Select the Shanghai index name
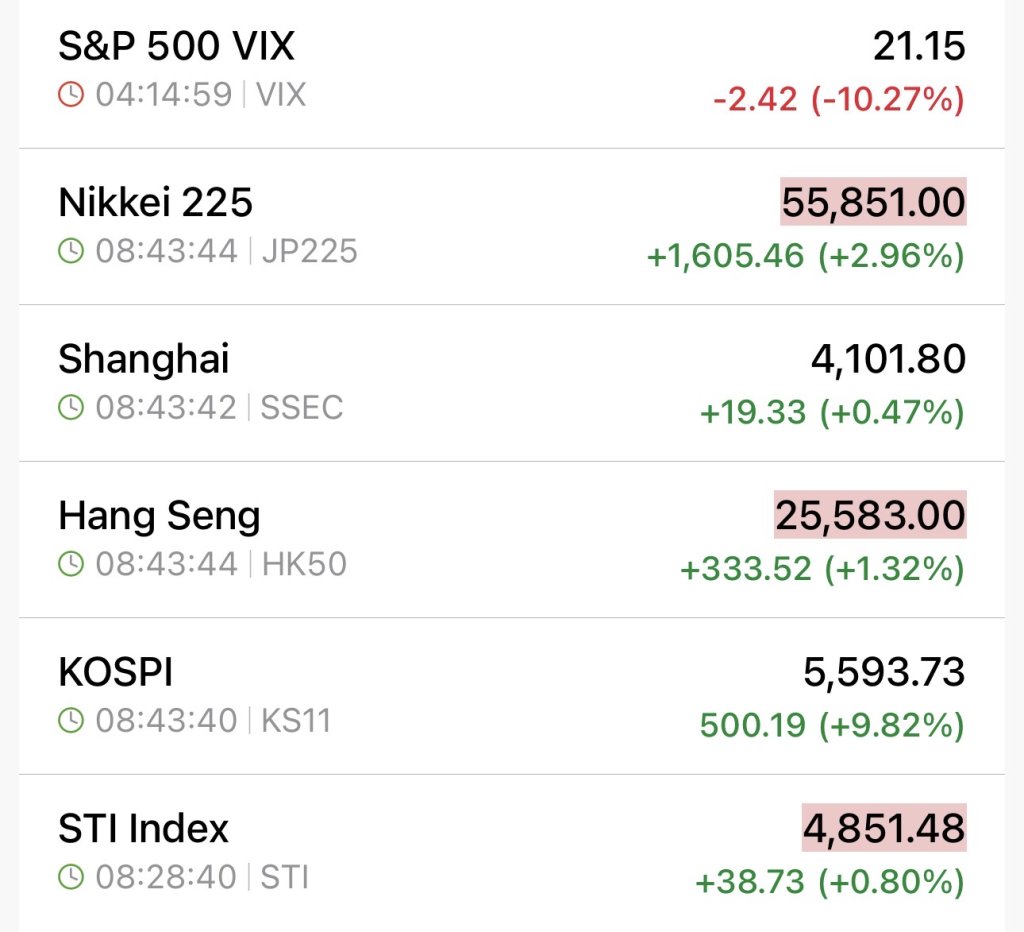 [144, 359]
